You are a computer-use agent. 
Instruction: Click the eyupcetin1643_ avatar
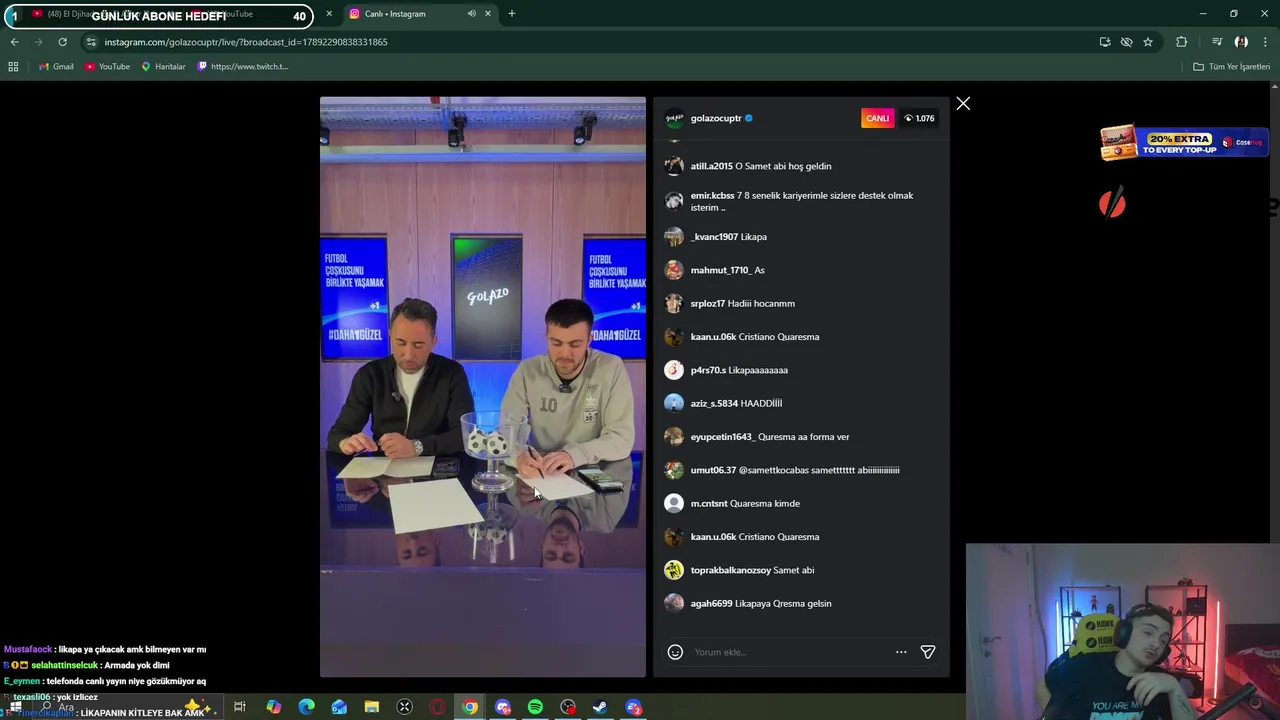pos(674,437)
